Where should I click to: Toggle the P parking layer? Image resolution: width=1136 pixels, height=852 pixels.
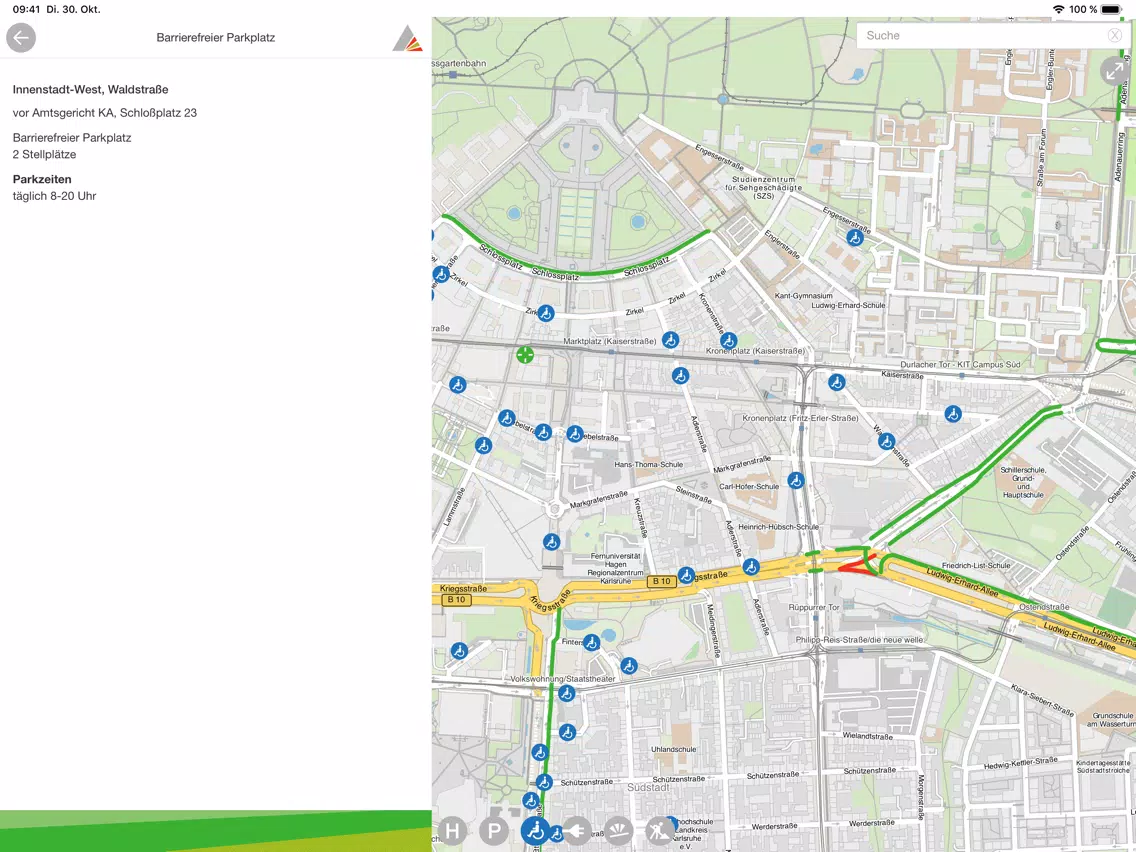(x=494, y=830)
